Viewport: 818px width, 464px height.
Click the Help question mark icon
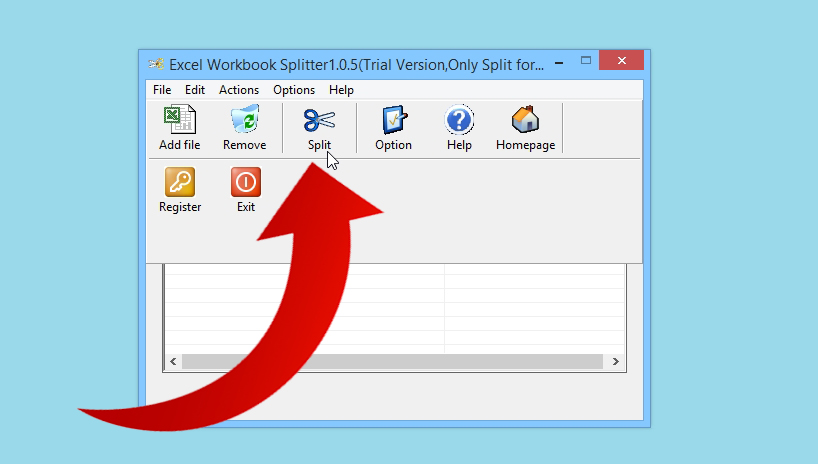459,120
